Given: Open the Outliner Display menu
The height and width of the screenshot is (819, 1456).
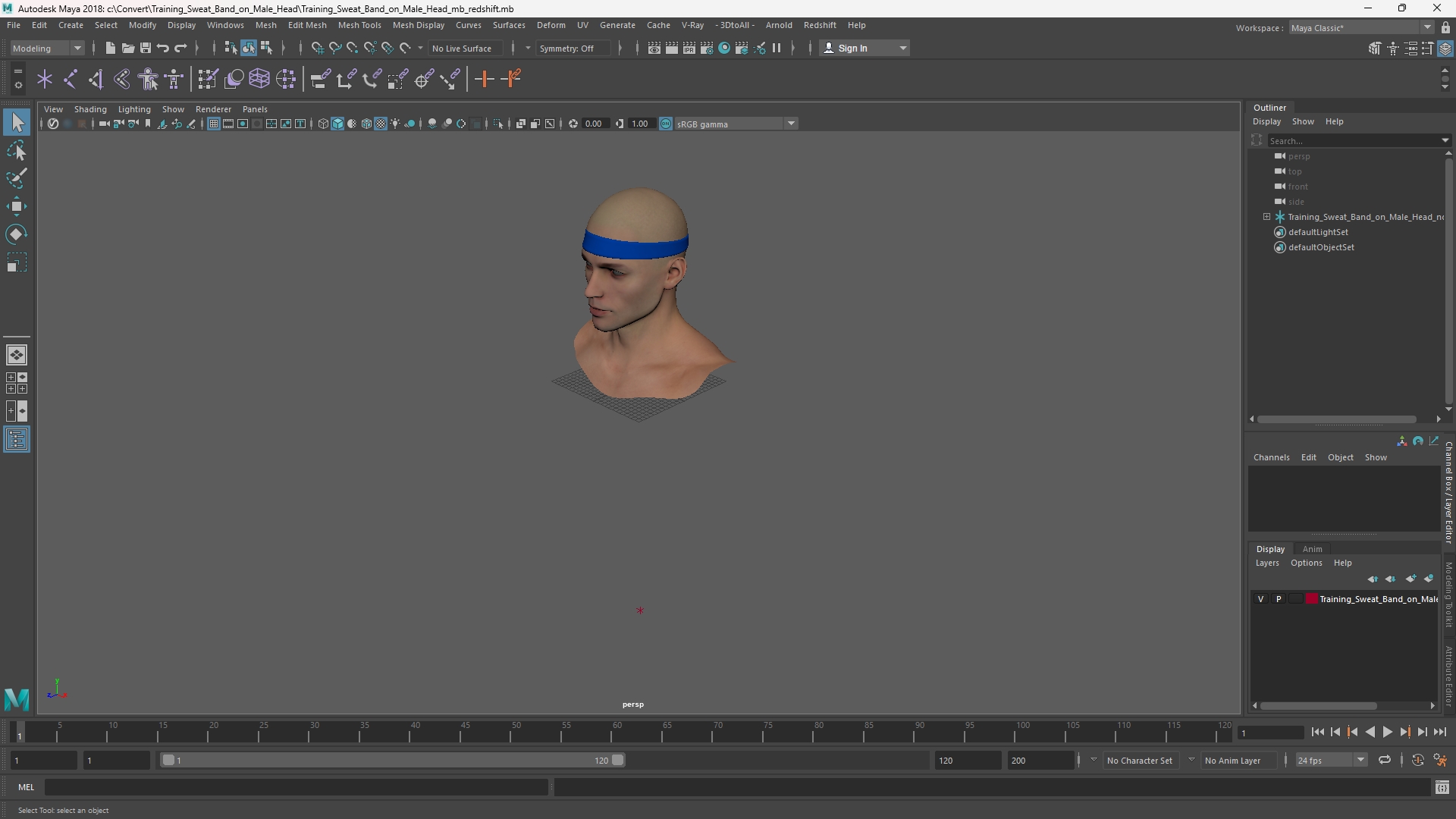Looking at the screenshot, I should 1266,121.
